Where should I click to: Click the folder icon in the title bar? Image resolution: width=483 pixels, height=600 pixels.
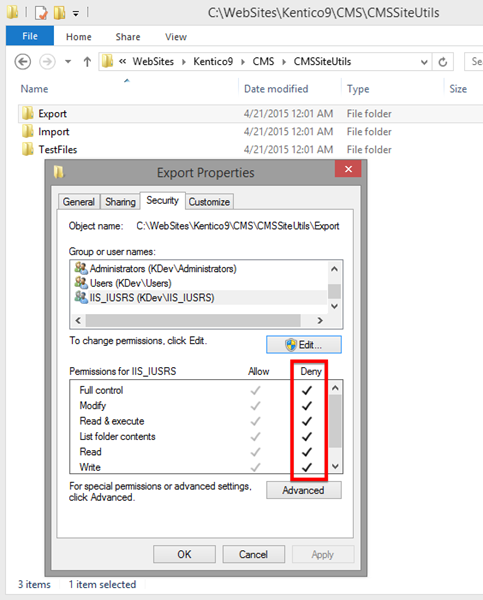(x=12, y=12)
